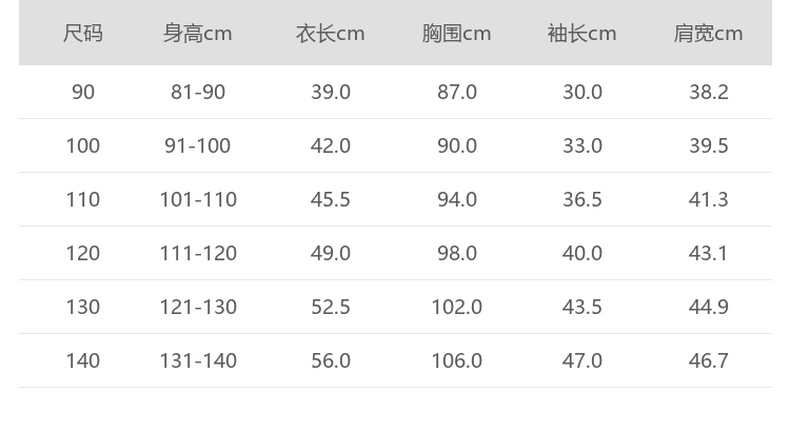Click the 131-140 height range cell
790x431 pixels.
198,361
